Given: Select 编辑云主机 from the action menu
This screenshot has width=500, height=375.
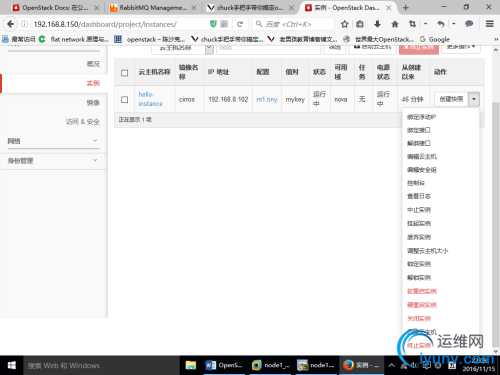Looking at the screenshot, I should click(x=422, y=156).
